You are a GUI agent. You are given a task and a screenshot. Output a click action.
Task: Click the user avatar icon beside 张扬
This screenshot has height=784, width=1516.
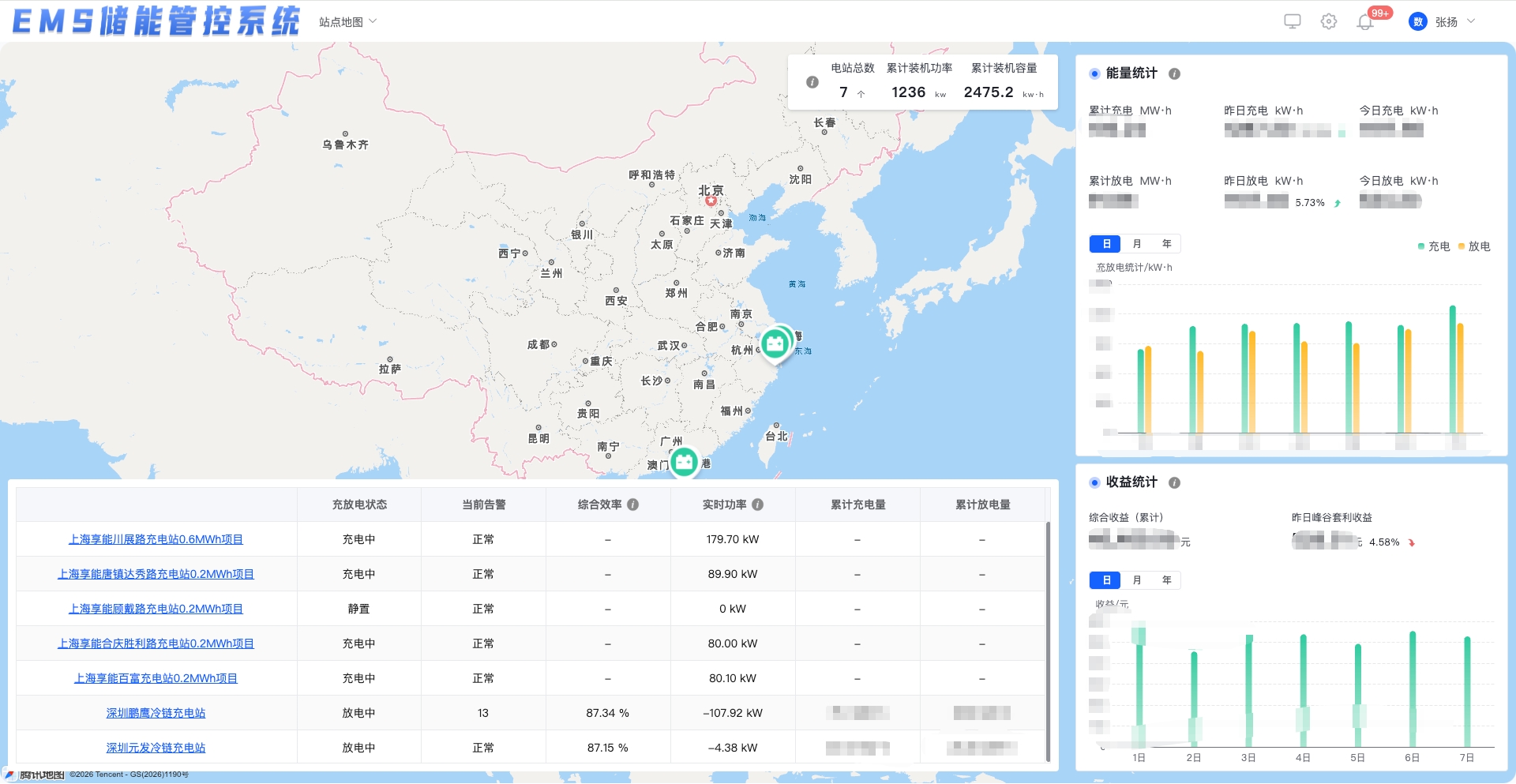click(1418, 21)
